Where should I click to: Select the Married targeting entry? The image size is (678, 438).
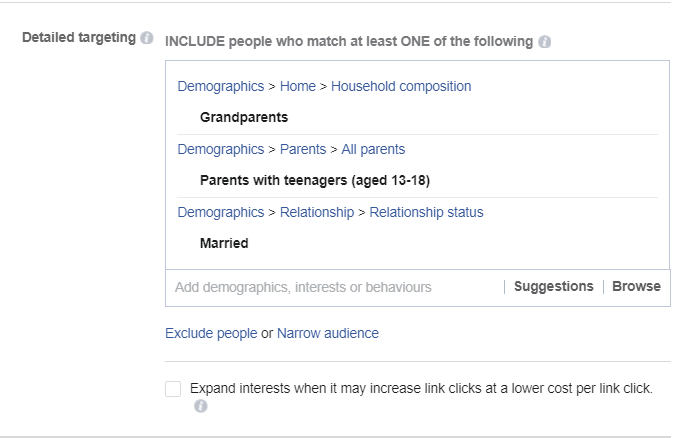click(x=224, y=243)
